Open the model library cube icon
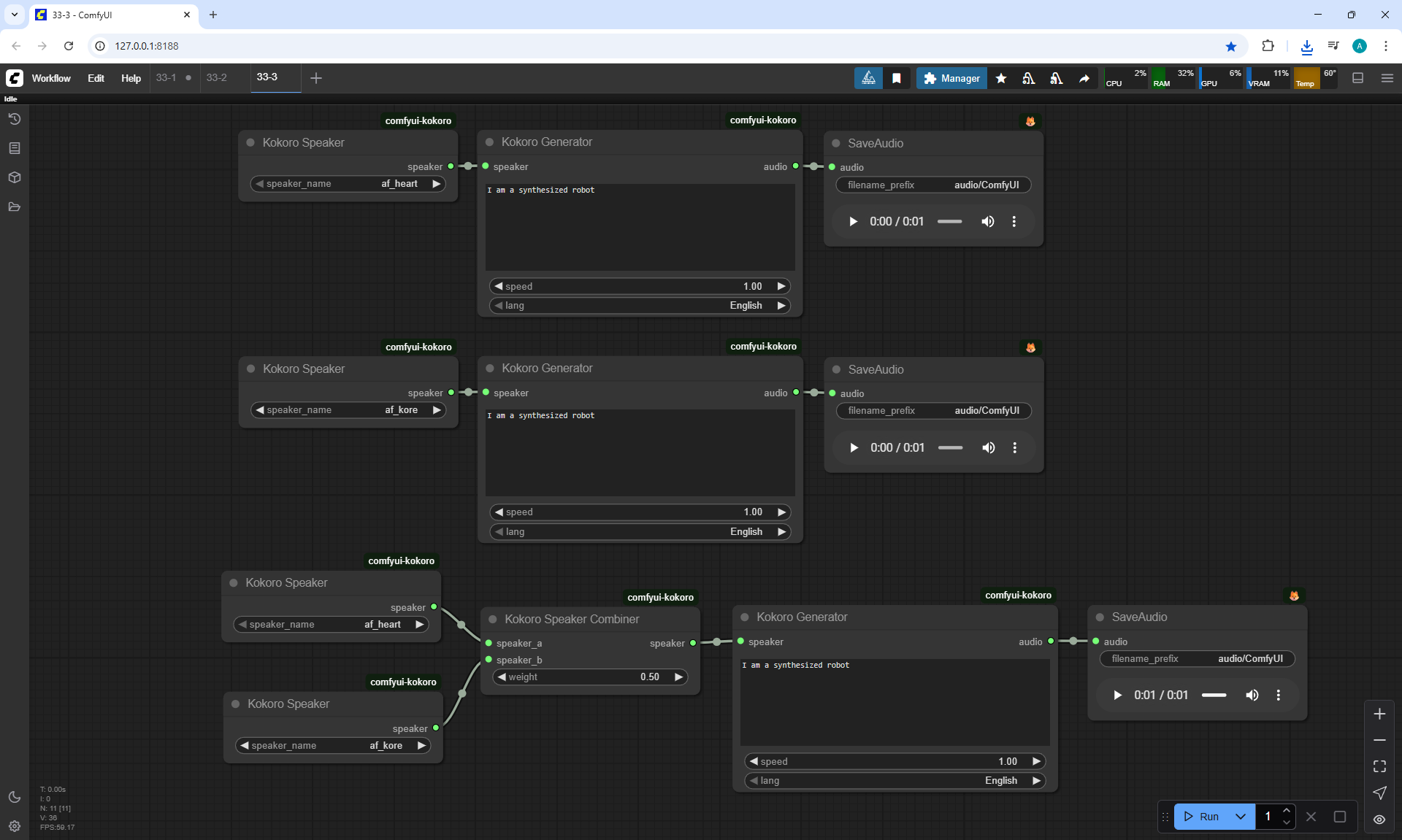 pos(14,177)
